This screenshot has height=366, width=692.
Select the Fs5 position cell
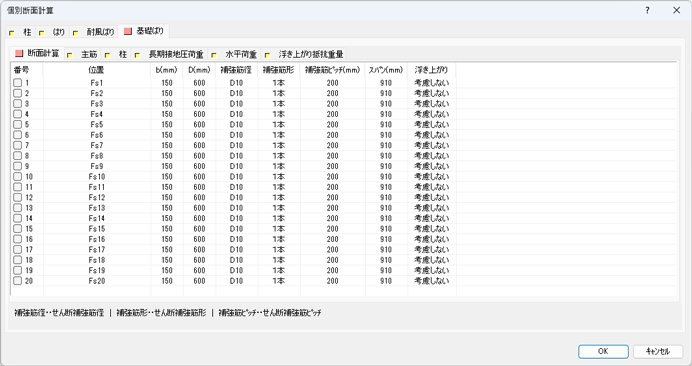(x=97, y=125)
